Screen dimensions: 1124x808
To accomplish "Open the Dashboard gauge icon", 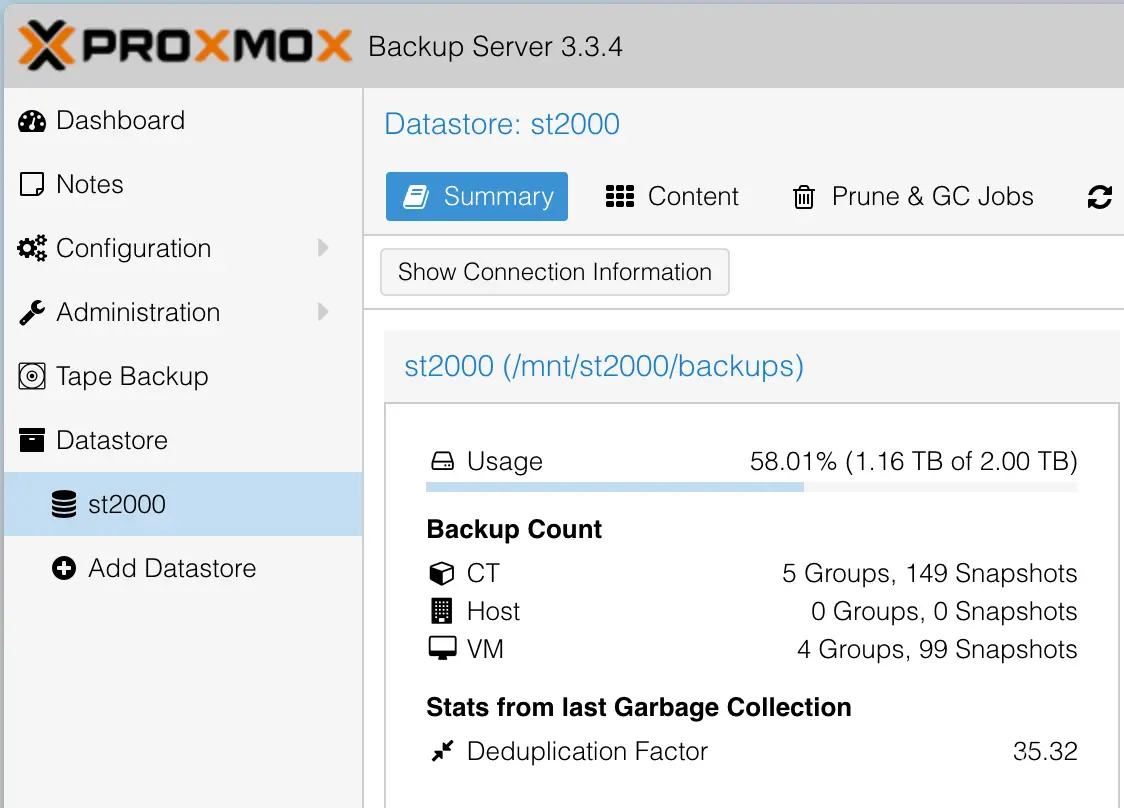I will [x=32, y=121].
